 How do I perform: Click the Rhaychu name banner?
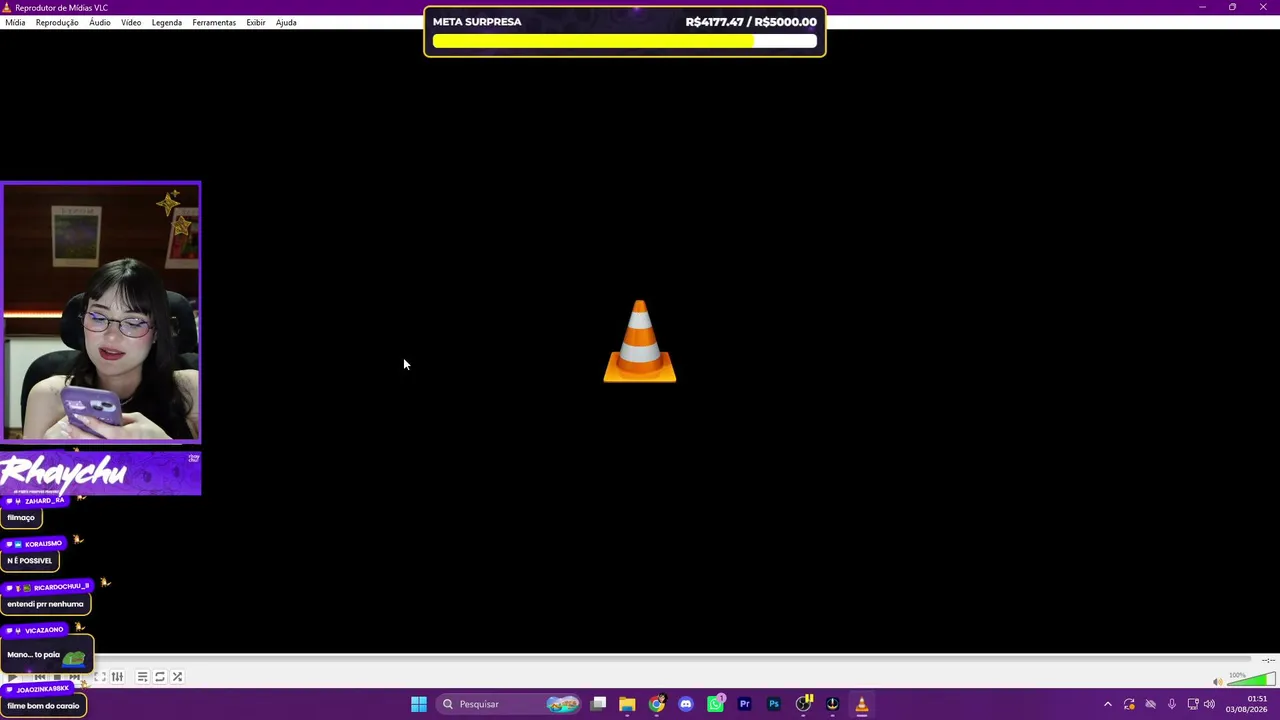[101, 474]
